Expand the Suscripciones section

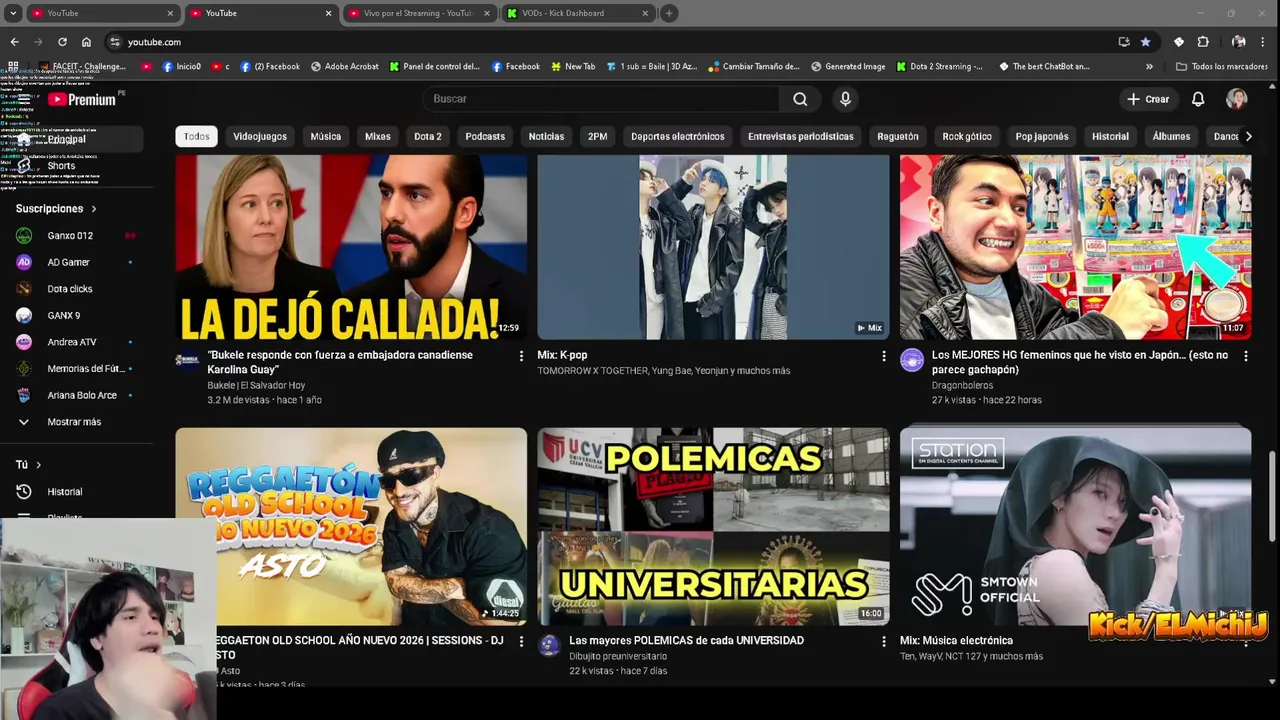coord(56,209)
